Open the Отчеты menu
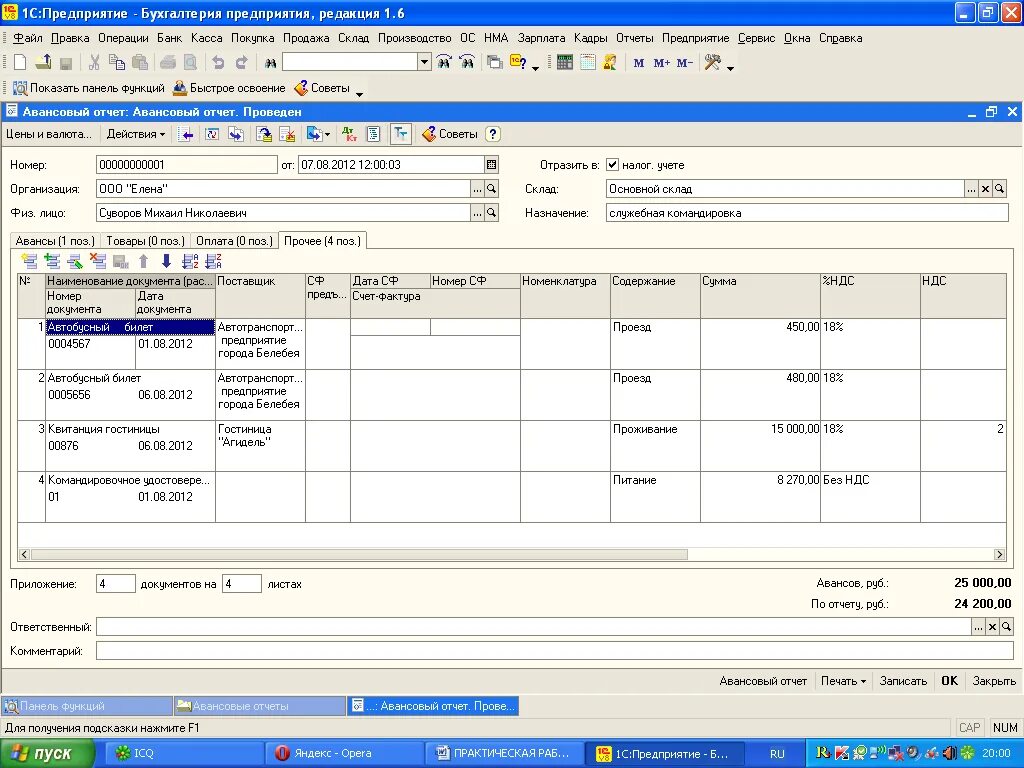This screenshot has width=1024, height=768. (635, 38)
